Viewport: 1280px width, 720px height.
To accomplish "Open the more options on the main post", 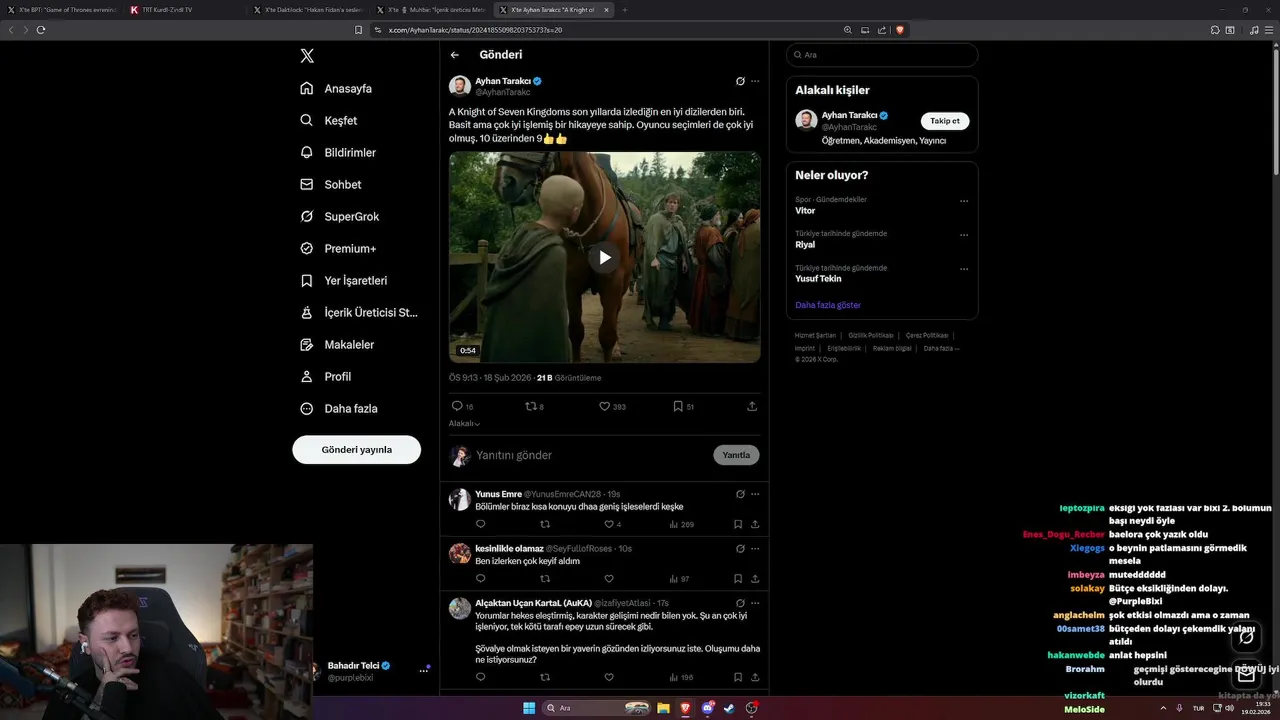I will pyautogui.click(x=755, y=81).
